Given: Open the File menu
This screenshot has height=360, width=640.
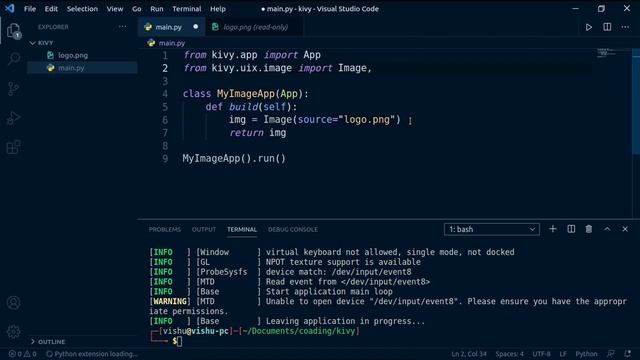Looking at the screenshot, I should (x=30, y=9).
